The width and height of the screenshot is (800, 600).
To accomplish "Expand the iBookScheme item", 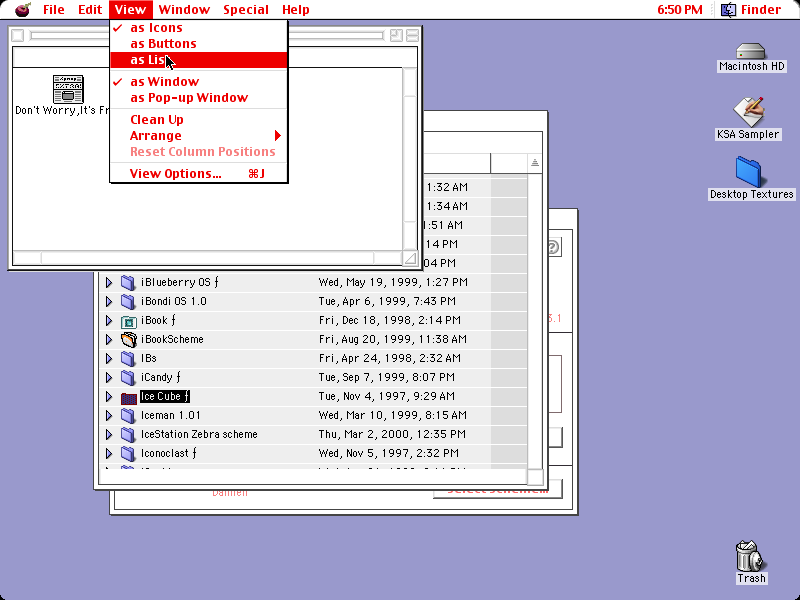I will coord(109,339).
